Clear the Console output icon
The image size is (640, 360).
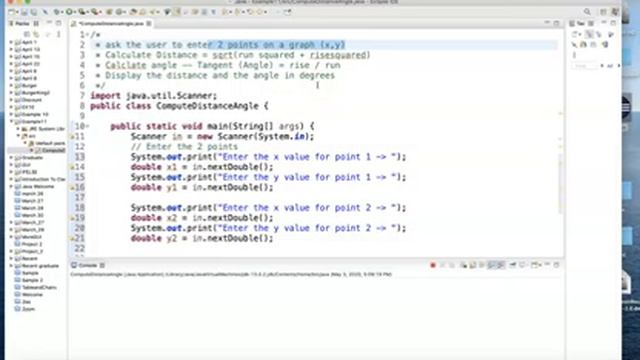pos(464,265)
